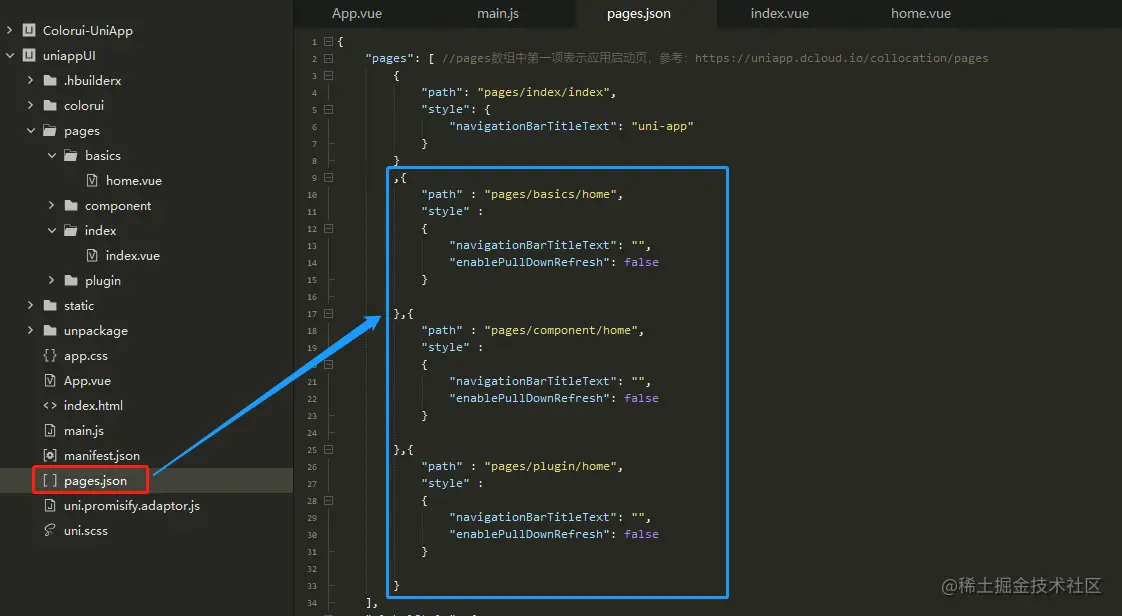1122x616 pixels.
Task: Click the uniappUI project icon
Action: tap(29, 55)
